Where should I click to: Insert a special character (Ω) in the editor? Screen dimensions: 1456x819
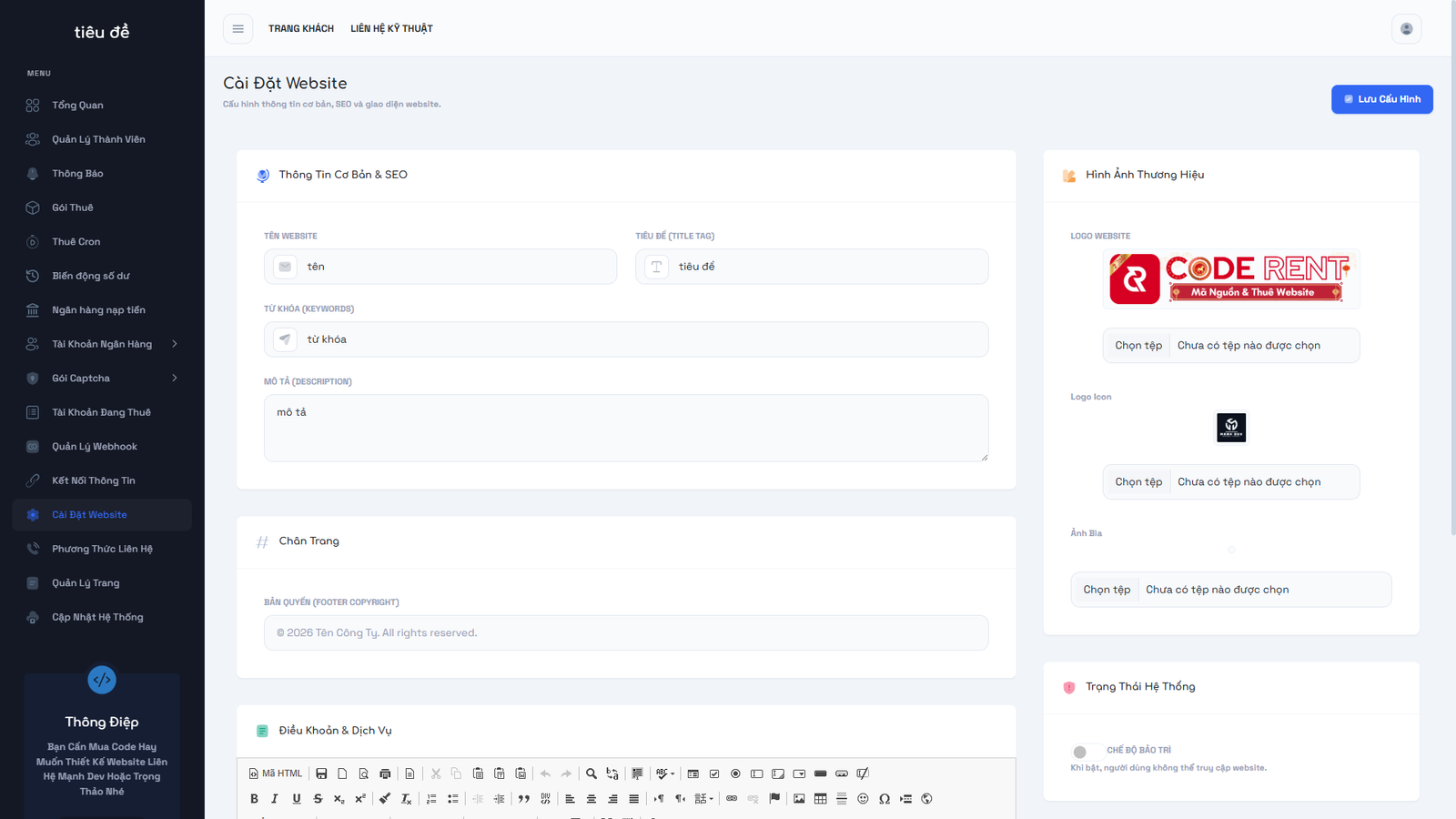pyautogui.click(x=885, y=798)
